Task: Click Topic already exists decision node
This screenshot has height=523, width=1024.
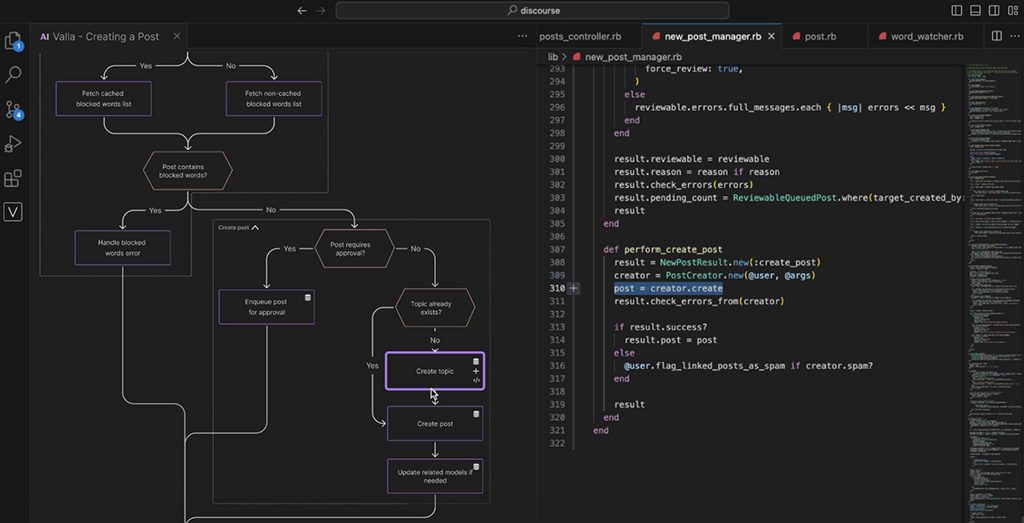Action: [x=436, y=308]
